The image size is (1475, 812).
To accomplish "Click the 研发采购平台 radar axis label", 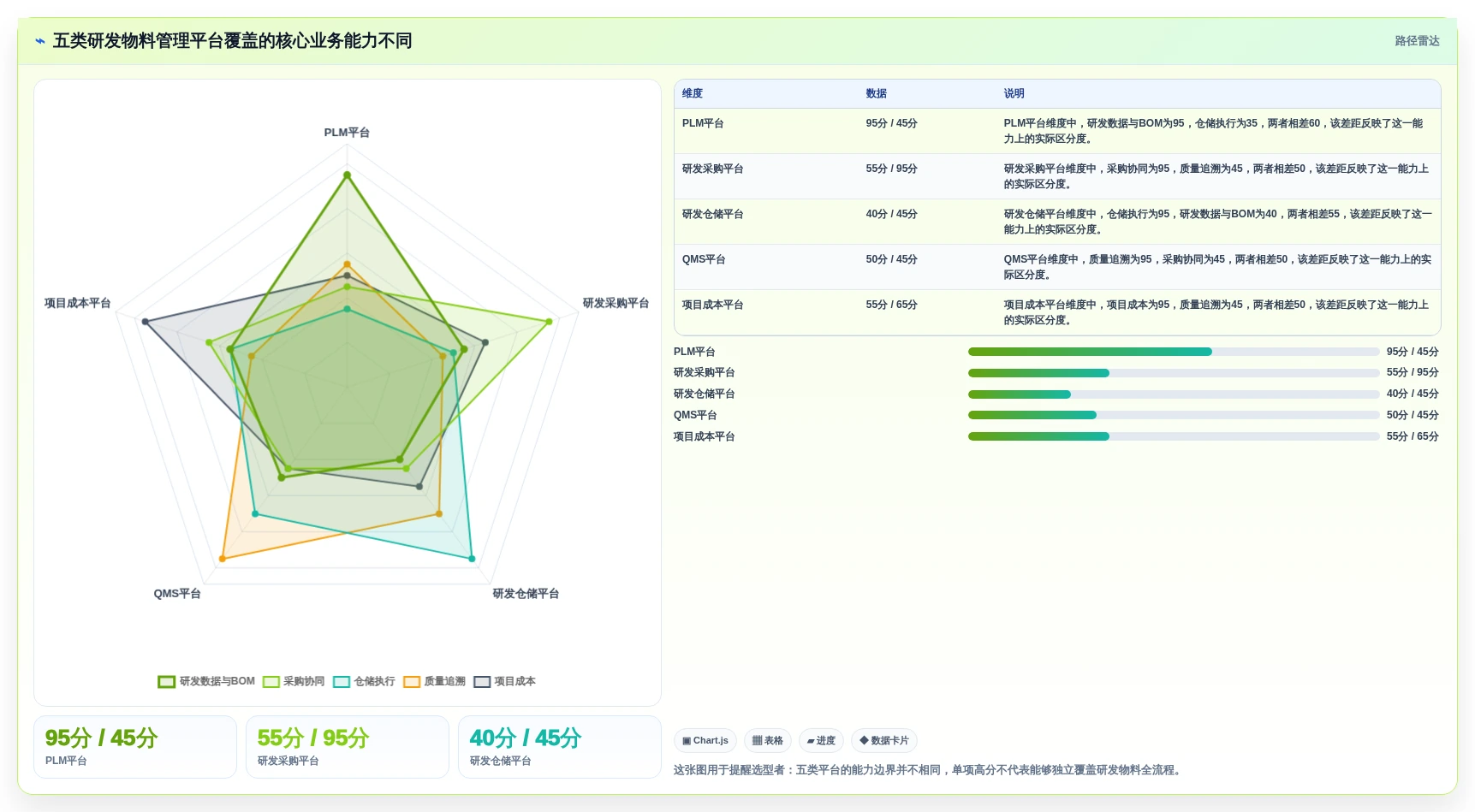I will [616, 303].
